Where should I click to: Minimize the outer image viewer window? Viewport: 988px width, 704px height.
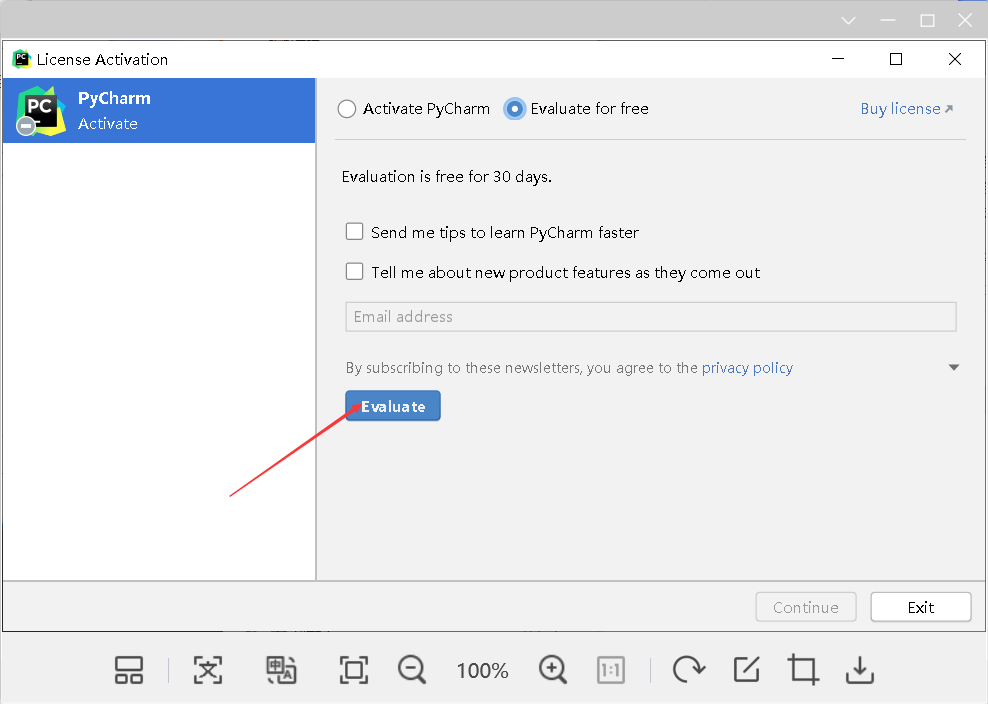point(888,21)
